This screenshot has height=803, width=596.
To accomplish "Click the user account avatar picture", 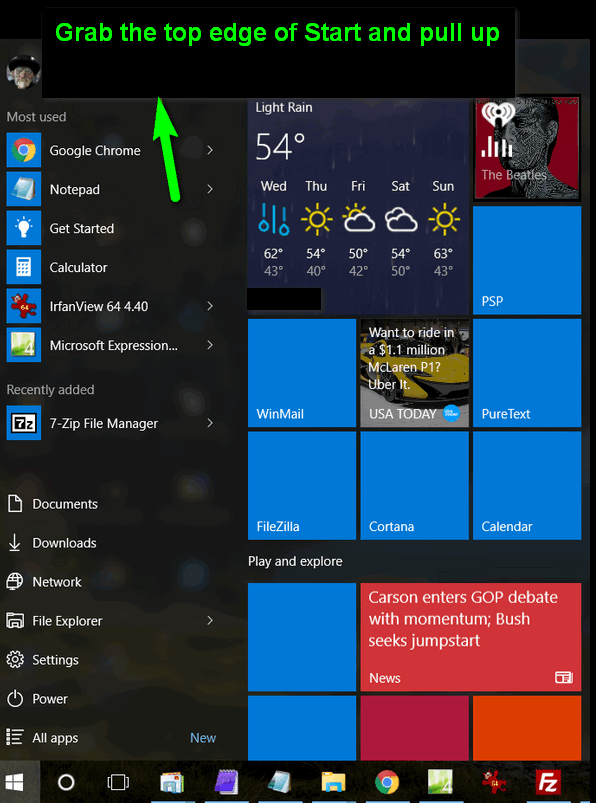I will pyautogui.click(x=23, y=71).
